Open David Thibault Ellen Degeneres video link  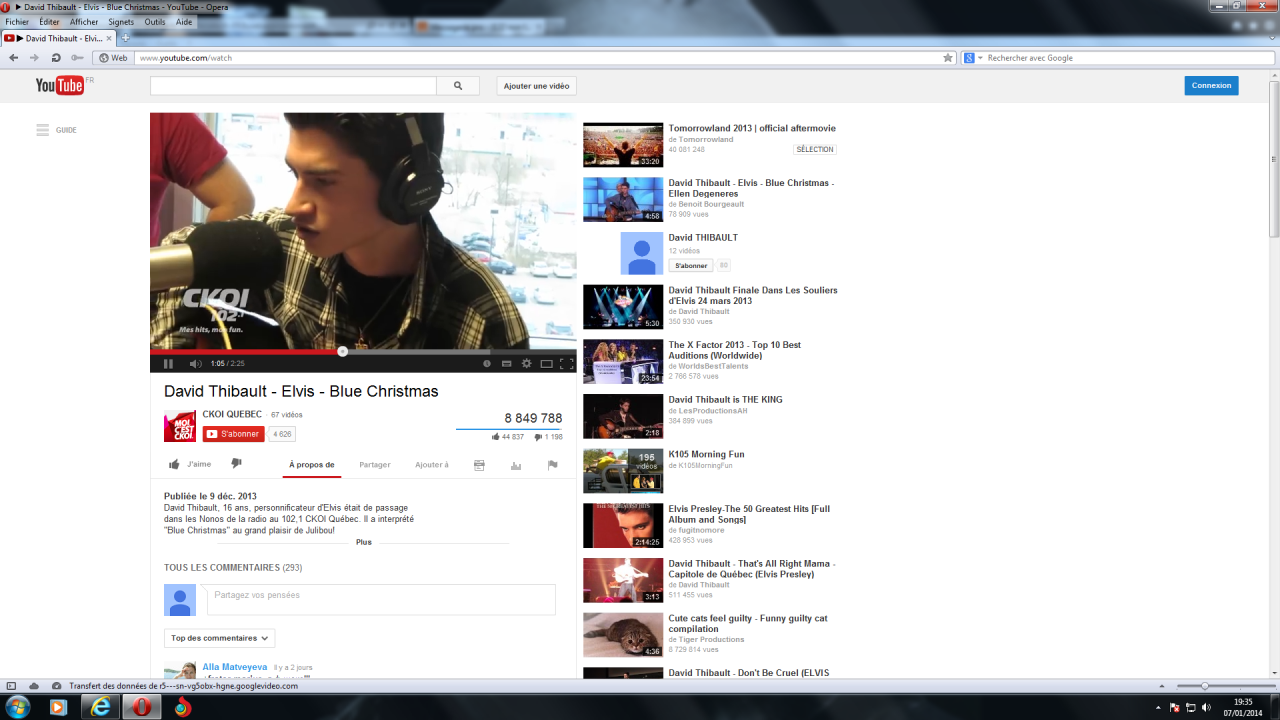click(751, 188)
